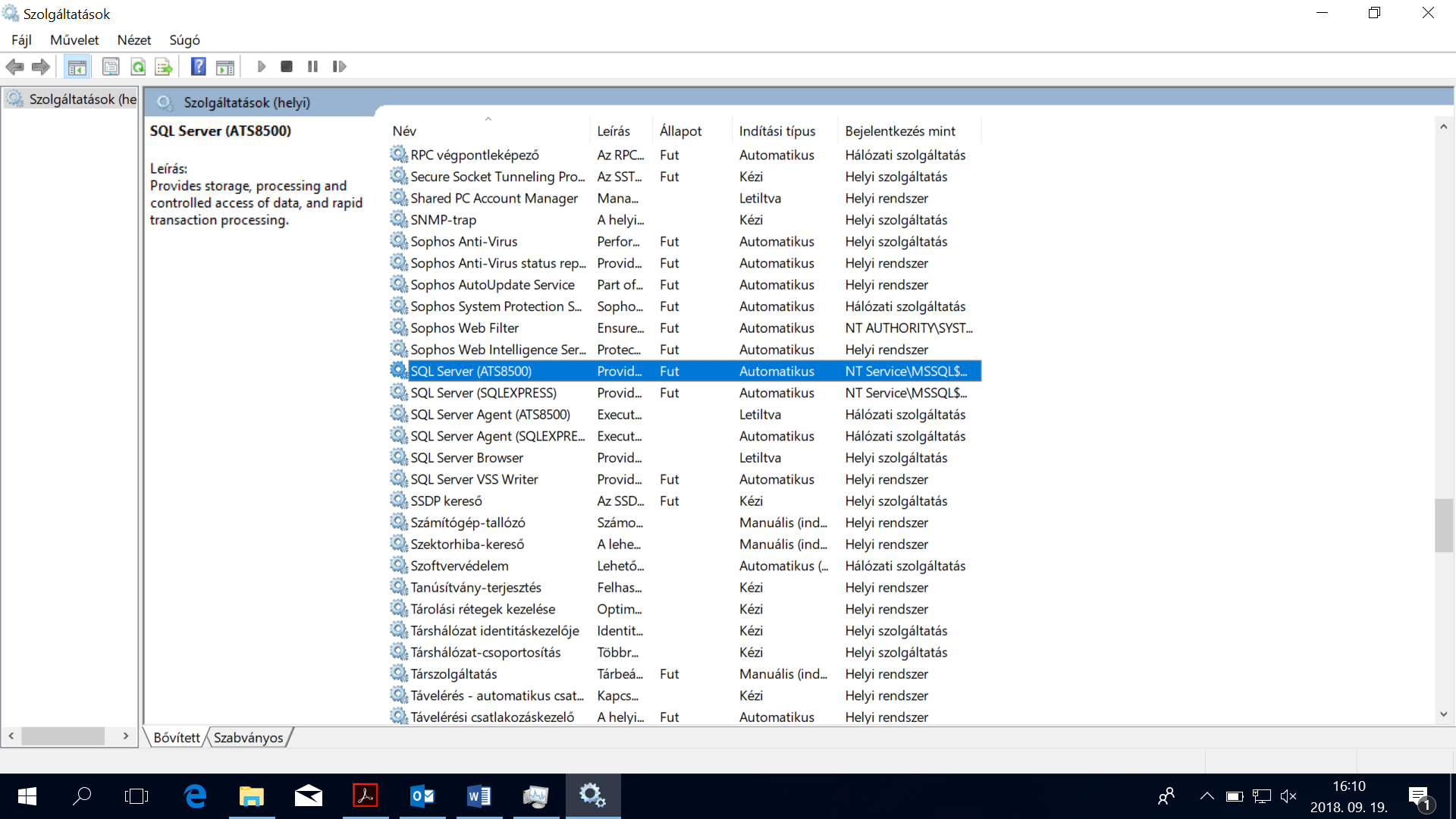
Task: Select the SQL Server Browser service
Action: point(685,457)
